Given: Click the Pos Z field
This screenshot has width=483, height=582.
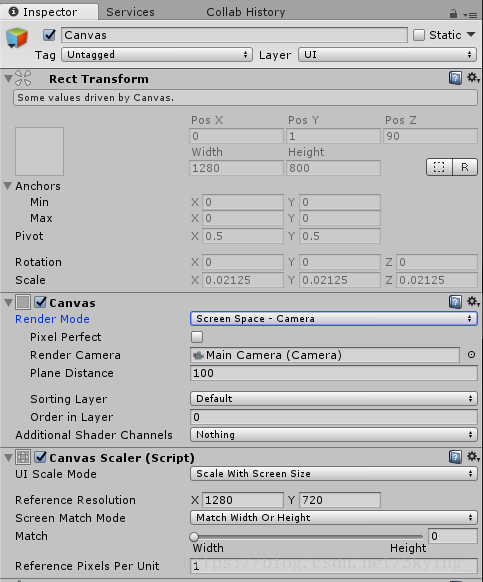Looking at the screenshot, I should tap(430, 136).
